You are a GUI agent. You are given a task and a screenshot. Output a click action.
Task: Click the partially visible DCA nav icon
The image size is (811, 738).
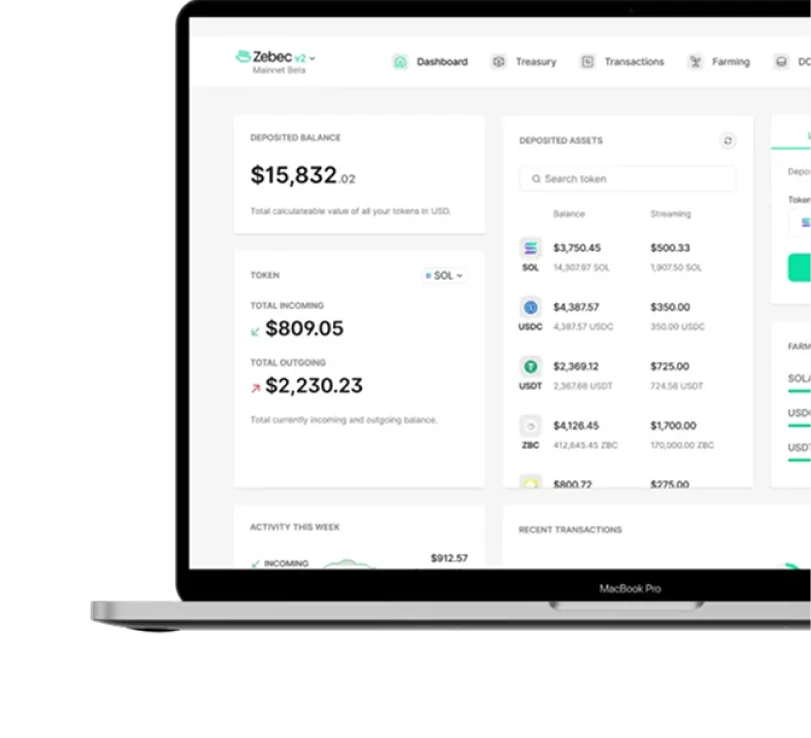[781, 62]
